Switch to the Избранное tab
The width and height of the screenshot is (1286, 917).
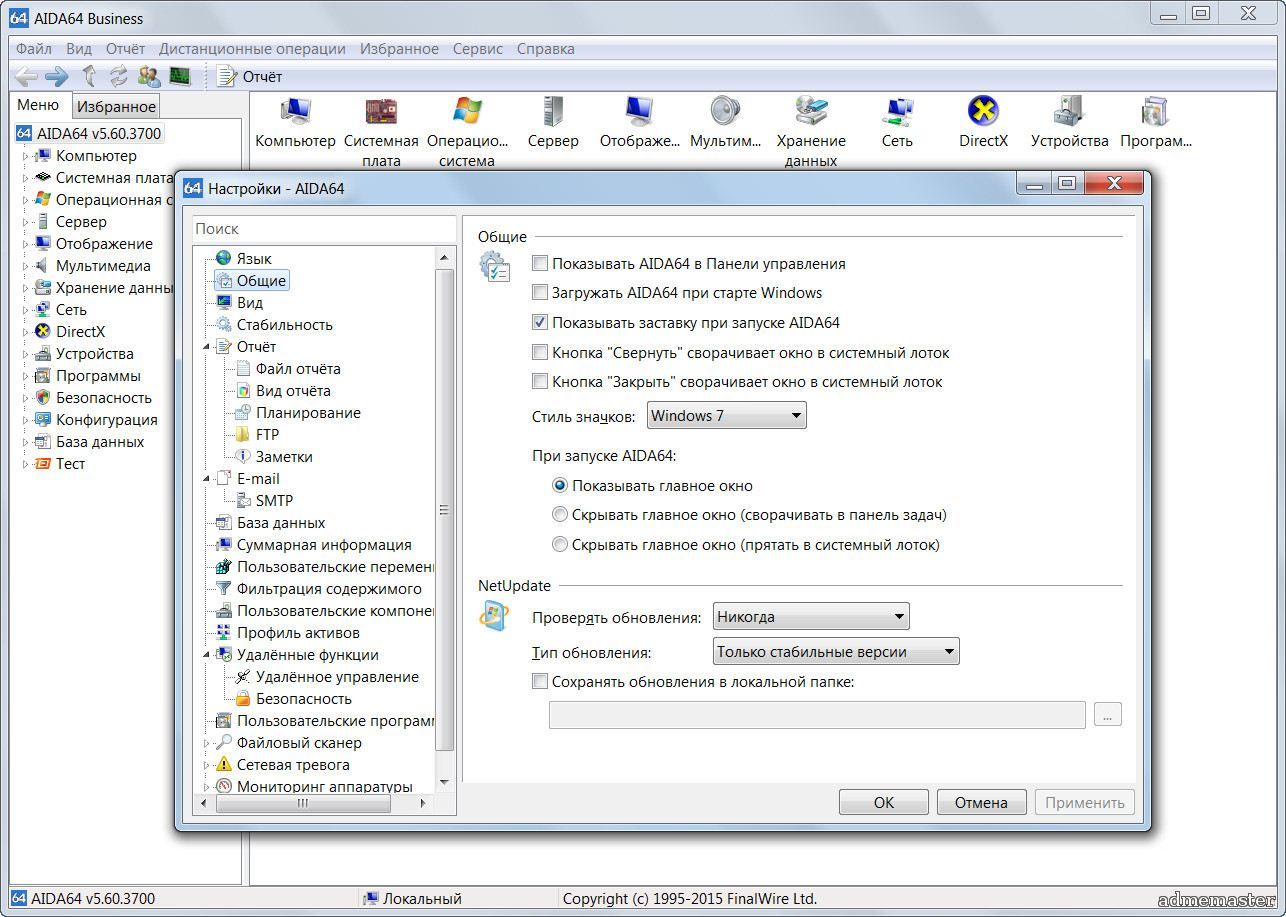[116, 106]
